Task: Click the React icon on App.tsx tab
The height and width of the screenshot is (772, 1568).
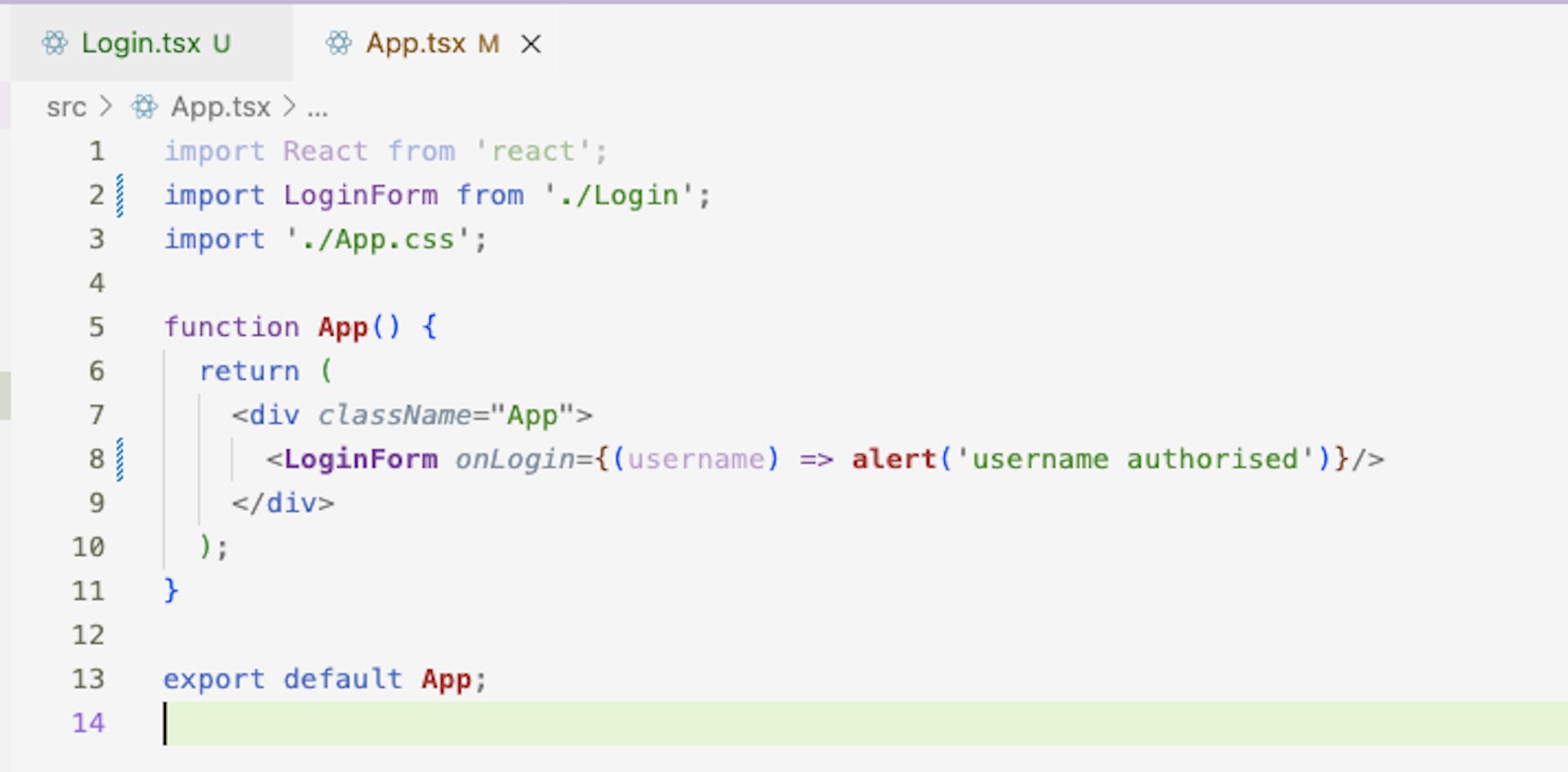Action: [338, 42]
